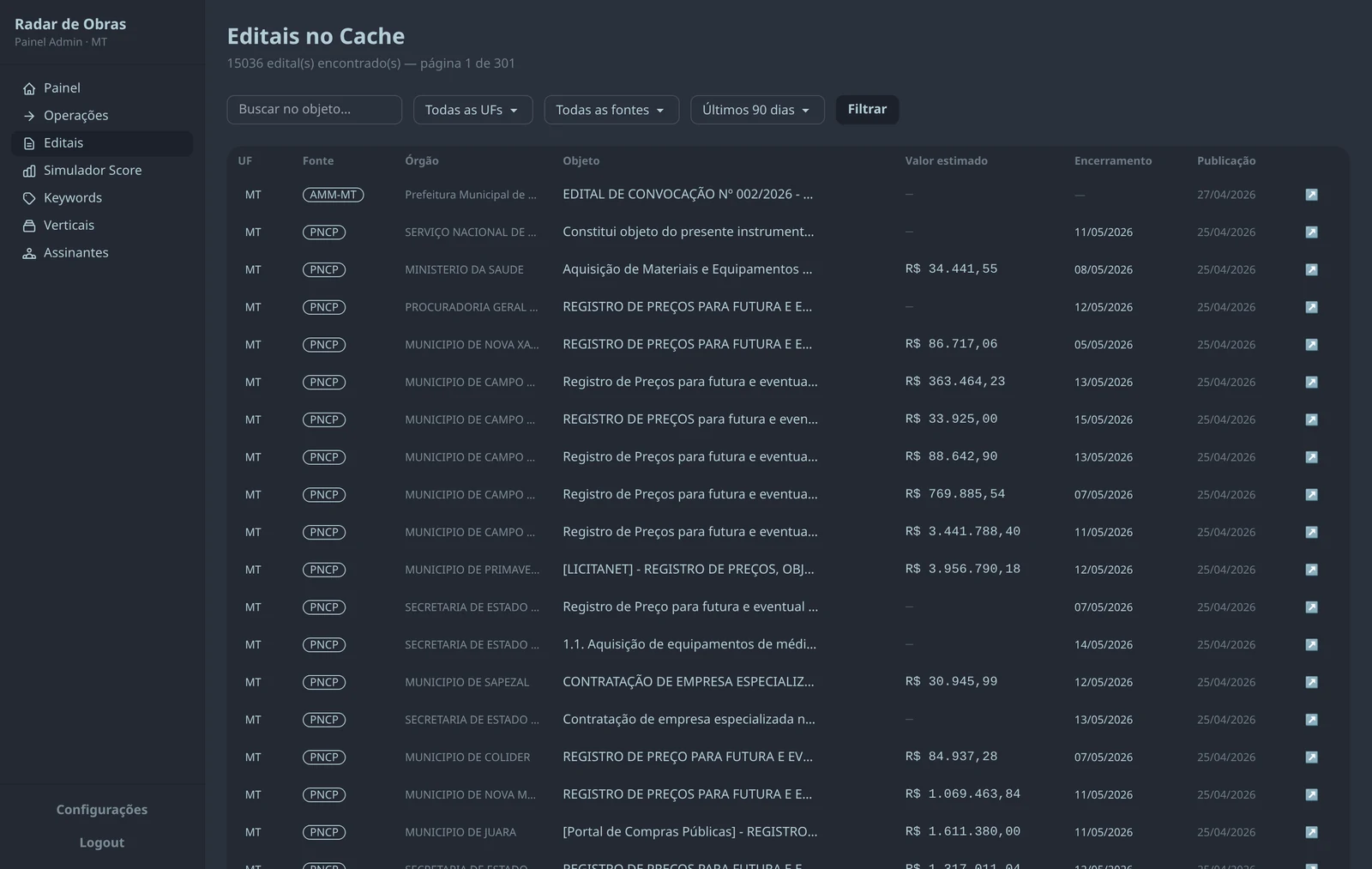Click the Valor estimado column header
The height and width of the screenshot is (869, 1372).
click(946, 161)
